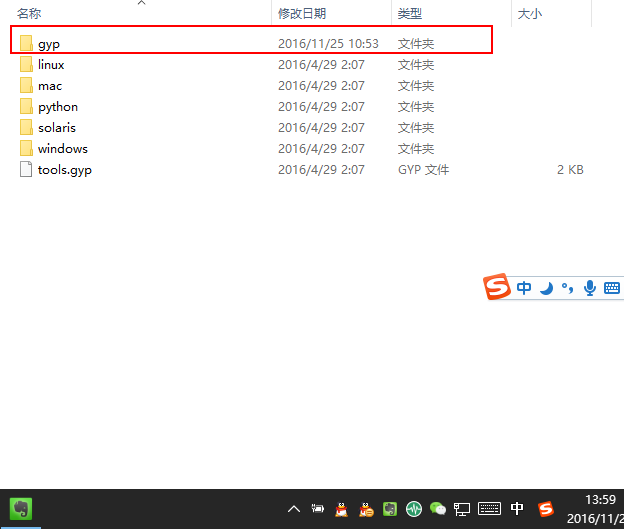Show hidden tray icons chevron

[294, 509]
